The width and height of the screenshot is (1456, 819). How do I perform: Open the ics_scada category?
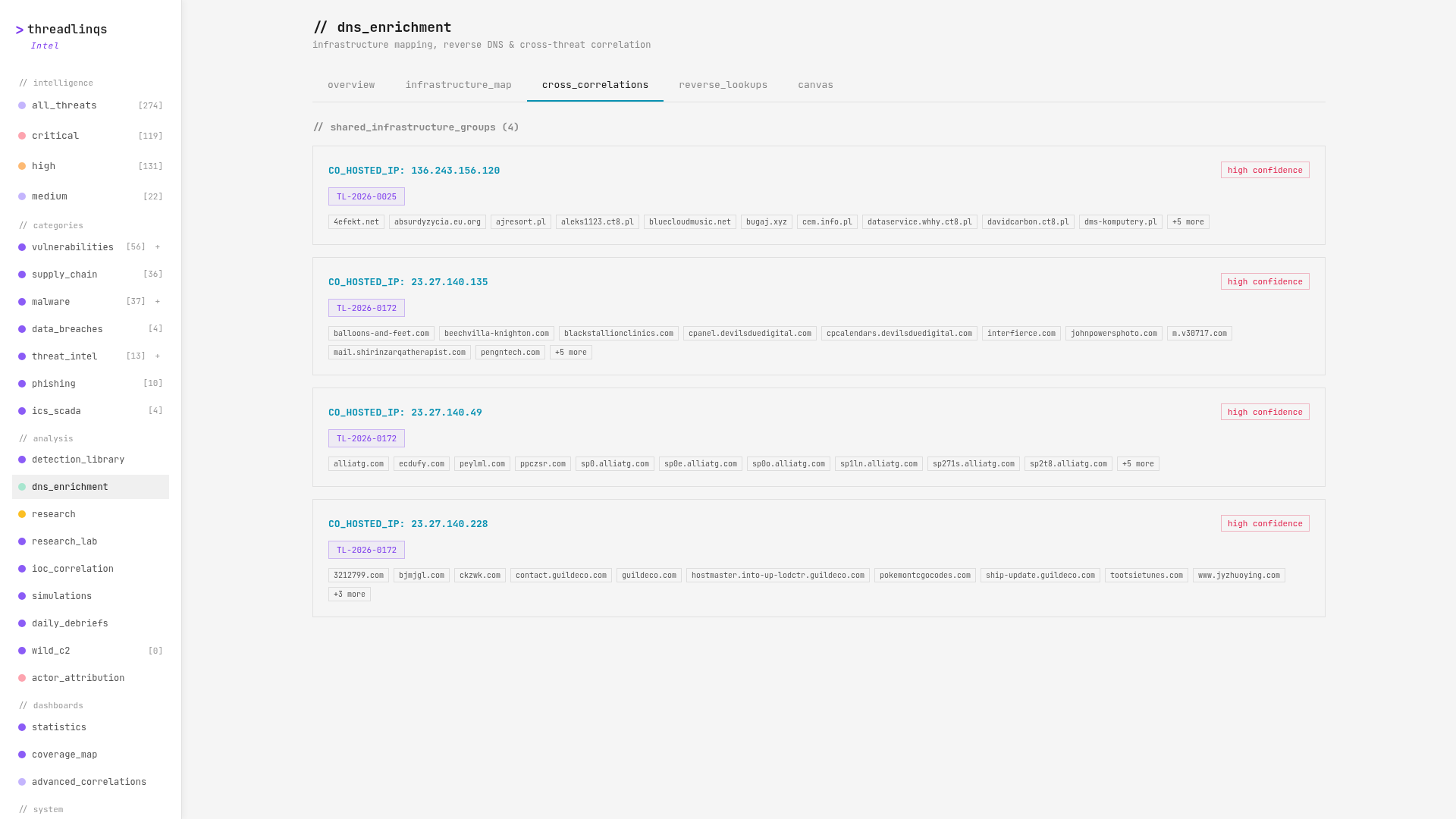tap(56, 411)
